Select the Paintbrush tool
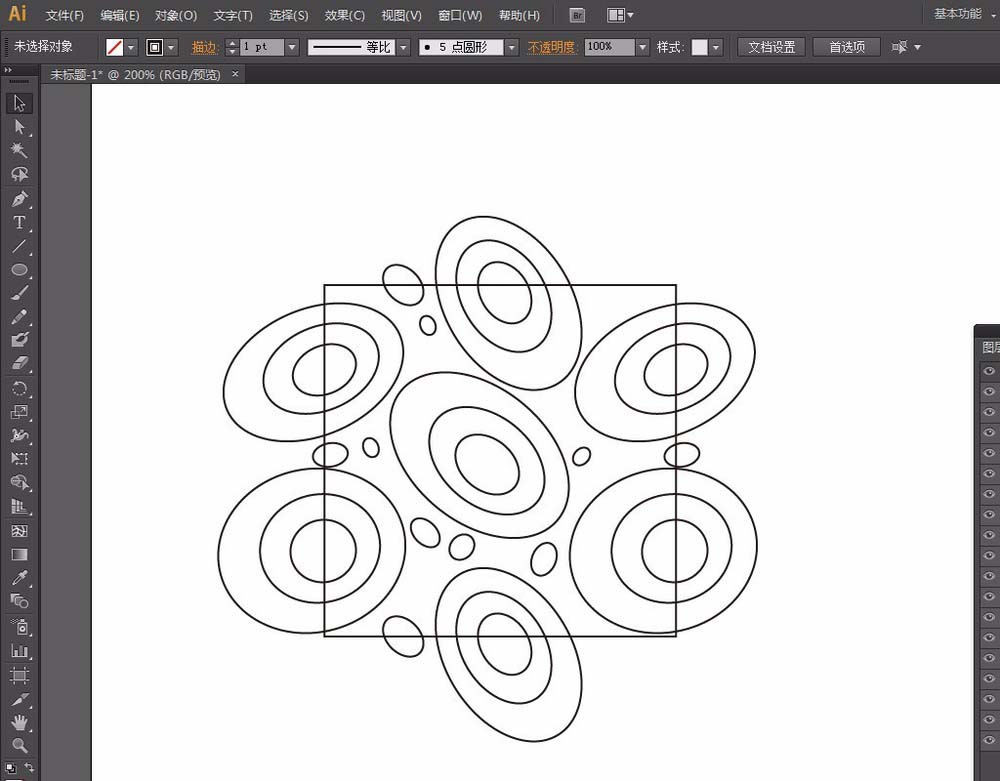Viewport: 1000px width, 781px height. (x=19, y=293)
